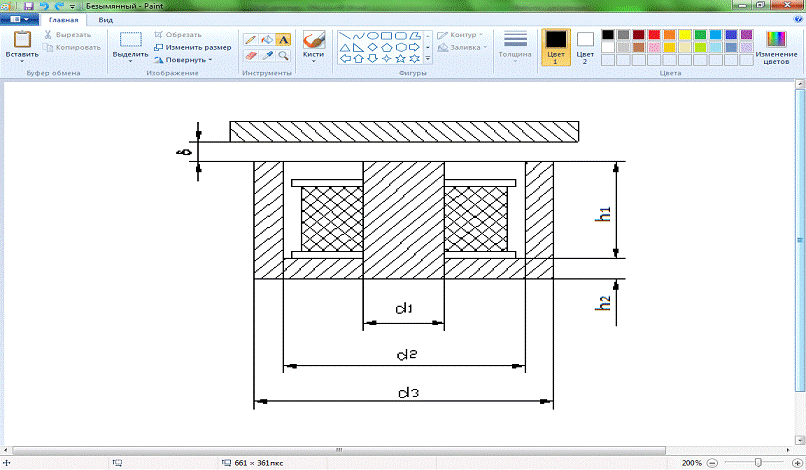Click the Save icon in the title bar
This screenshot has height=470, width=806.
tap(29, 6)
